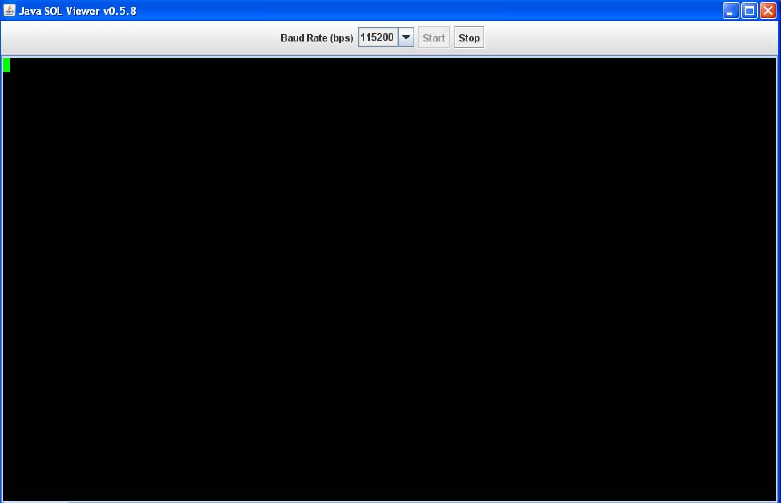Click the Java icon in title bar

9,10
